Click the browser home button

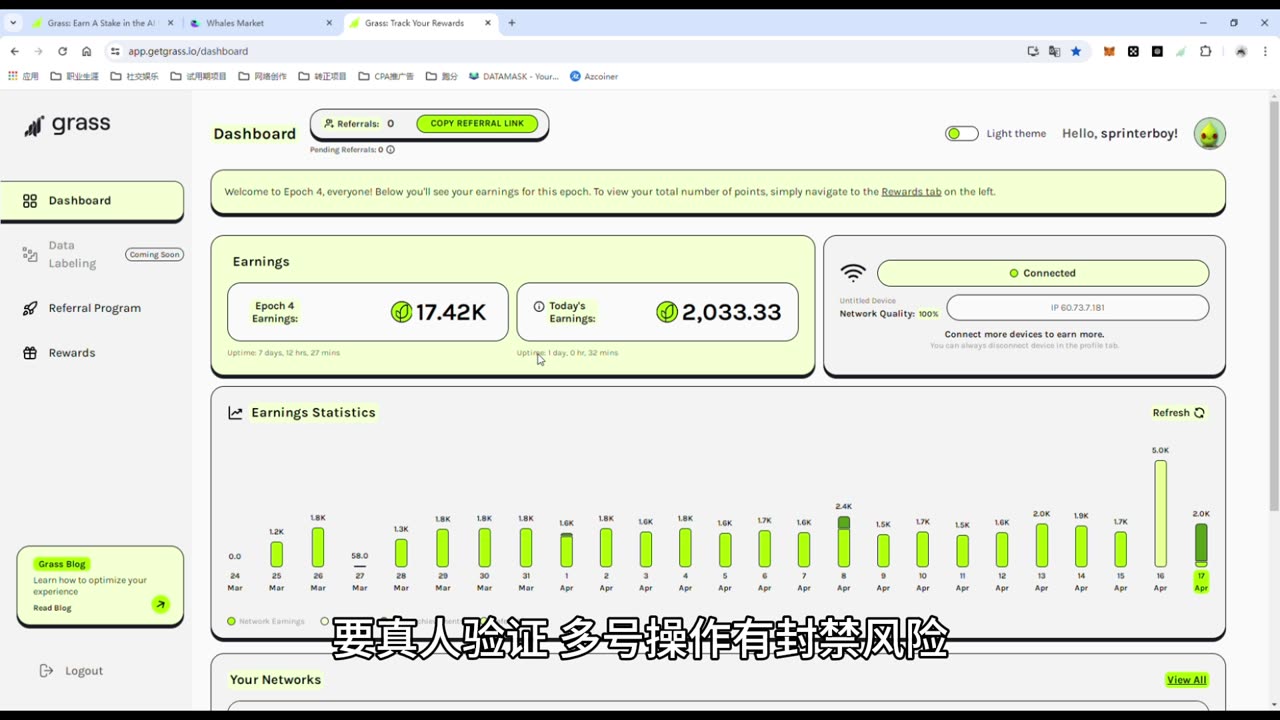[86, 51]
